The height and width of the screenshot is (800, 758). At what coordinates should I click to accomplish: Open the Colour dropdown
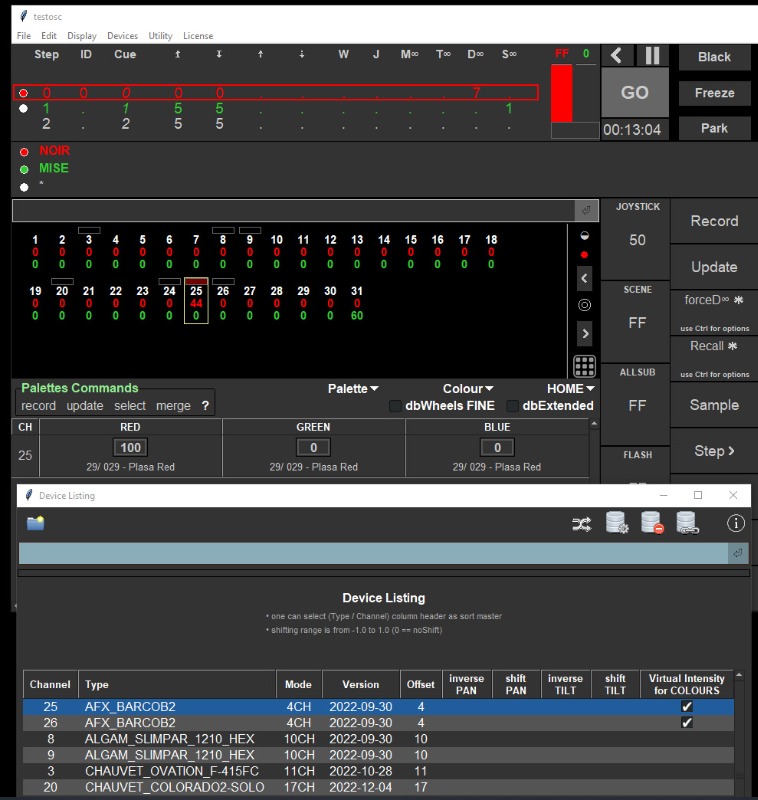(468, 389)
